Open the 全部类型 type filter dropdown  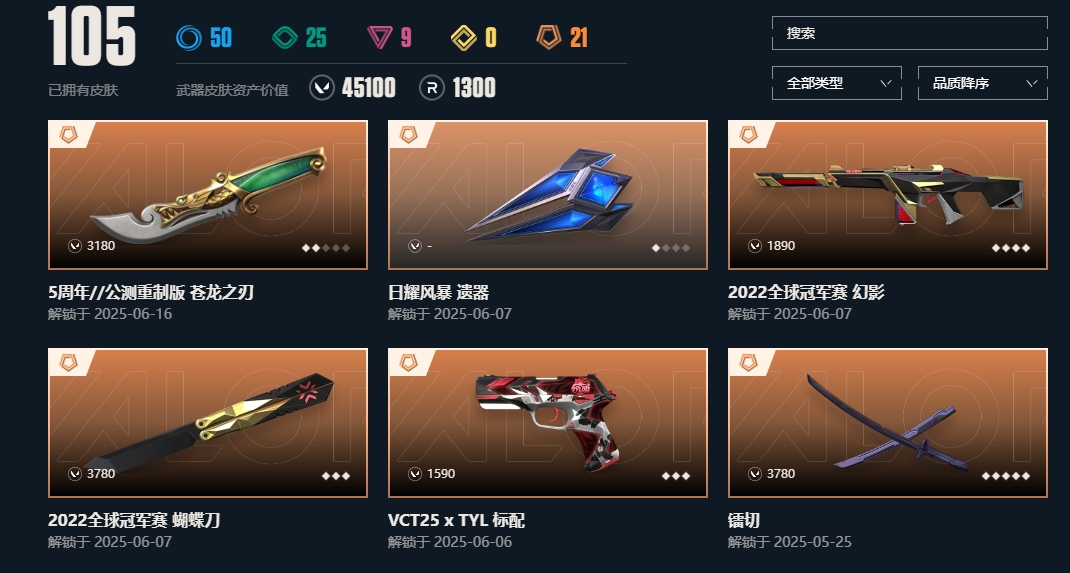coord(837,83)
